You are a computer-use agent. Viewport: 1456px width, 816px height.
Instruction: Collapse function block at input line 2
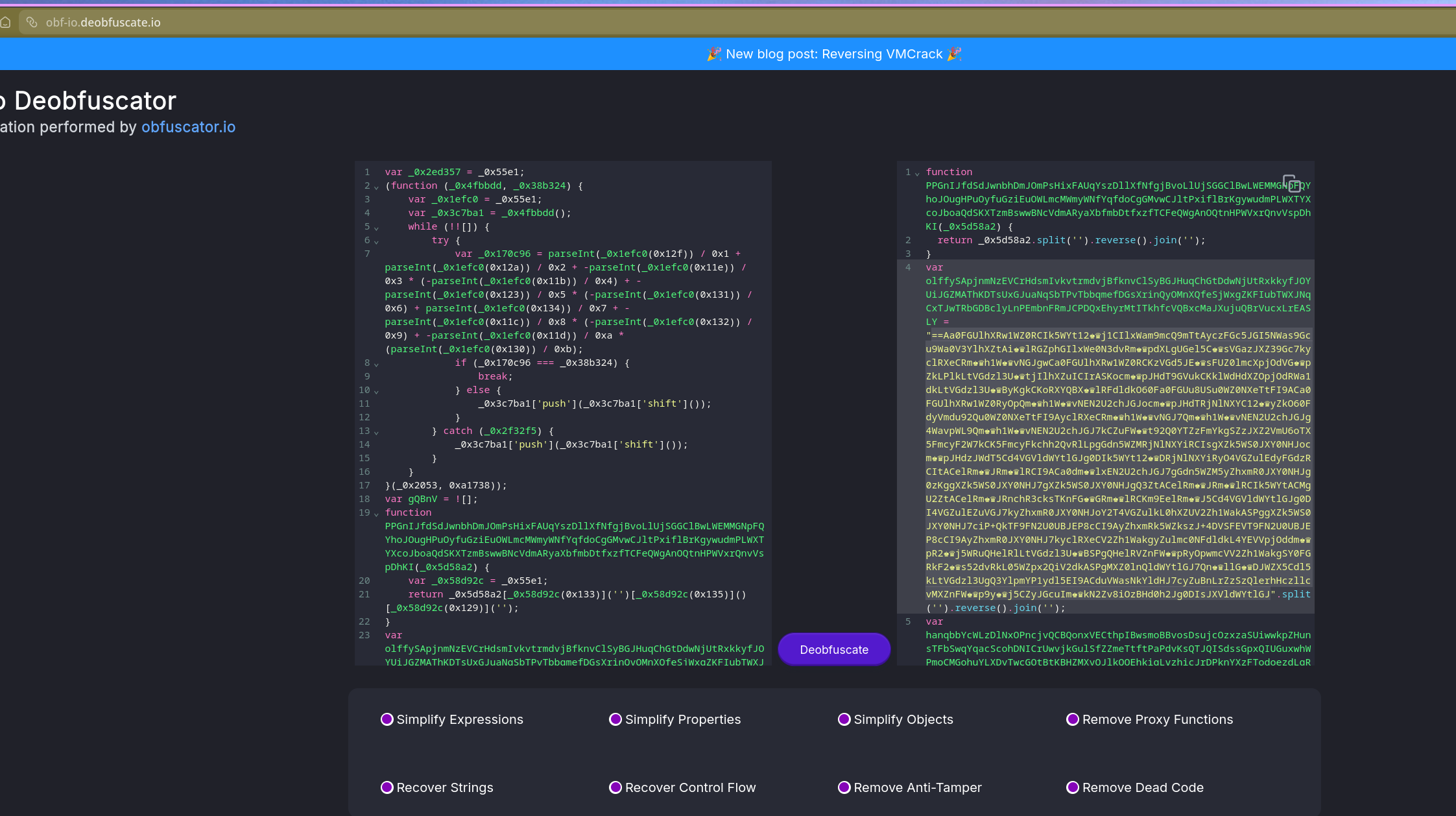[x=376, y=187]
